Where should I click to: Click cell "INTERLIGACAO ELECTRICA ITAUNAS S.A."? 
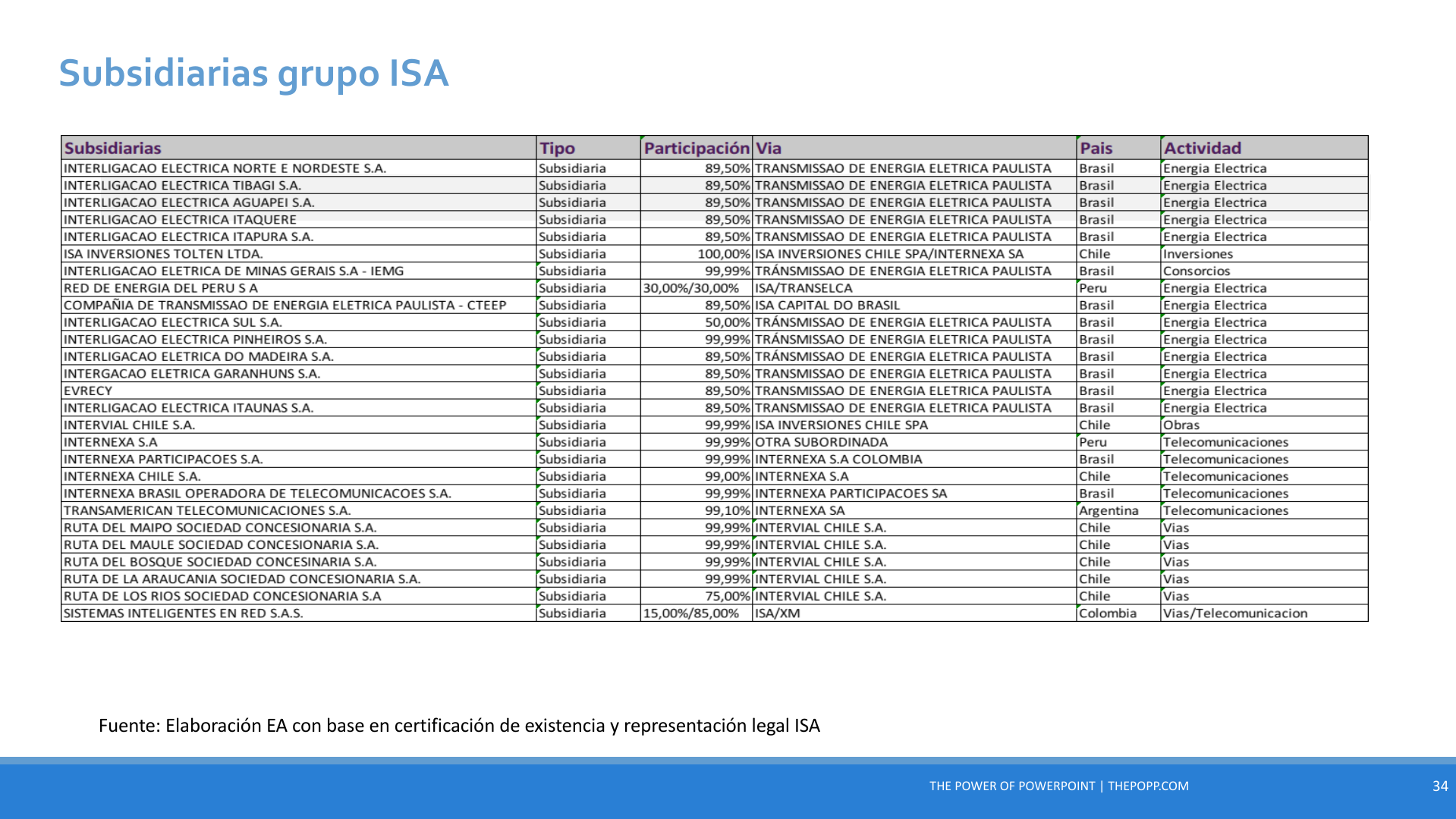coord(299,408)
